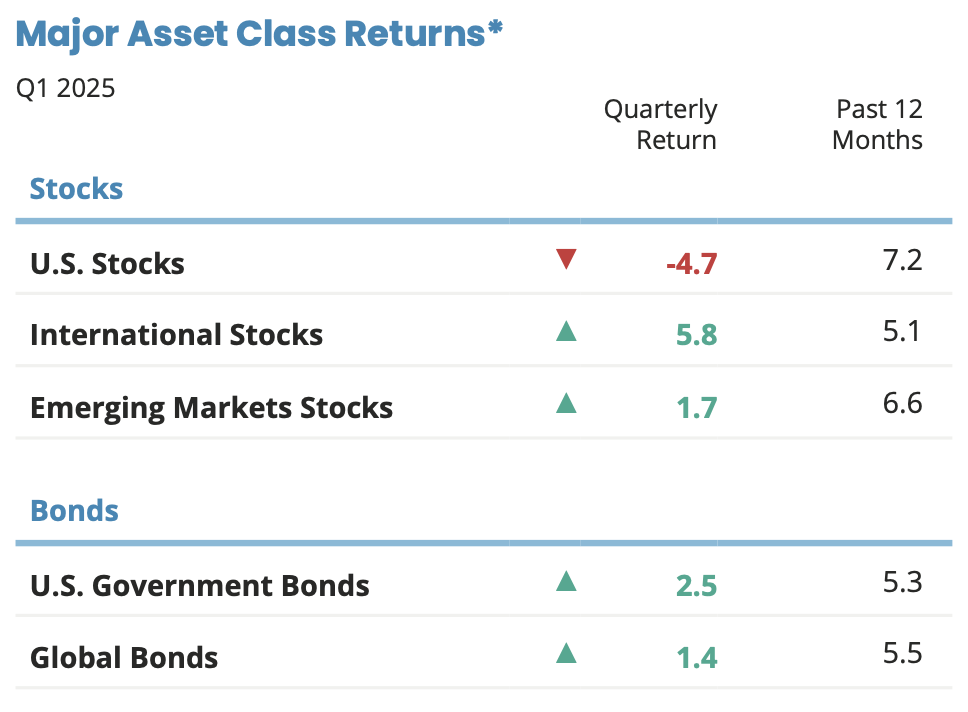This screenshot has height=712, width=968.
Task: Click the -4.7 quarterly return value
Action: point(692,264)
